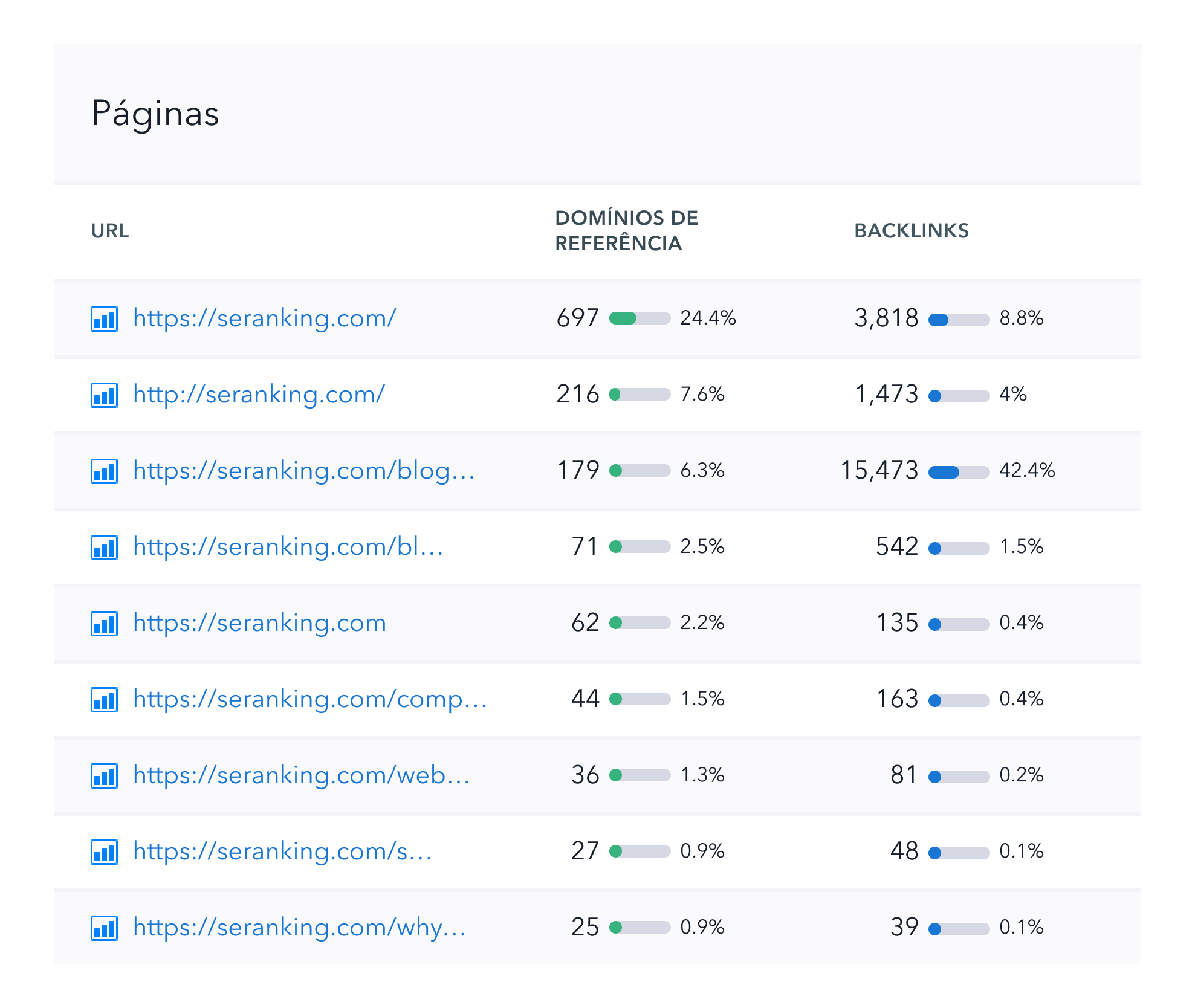Click the 0.2% backlinks percentage
Image resolution: width=1195 pixels, height=1008 pixels.
[x=1022, y=775]
